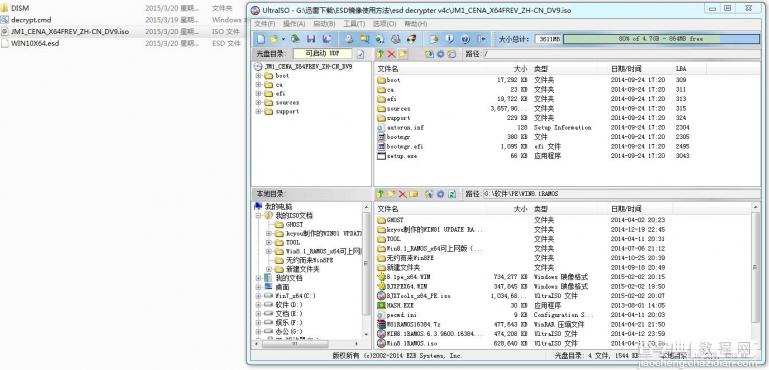Open the 选项(O) menu
This screenshot has width=769, height=370.
click(384, 24)
